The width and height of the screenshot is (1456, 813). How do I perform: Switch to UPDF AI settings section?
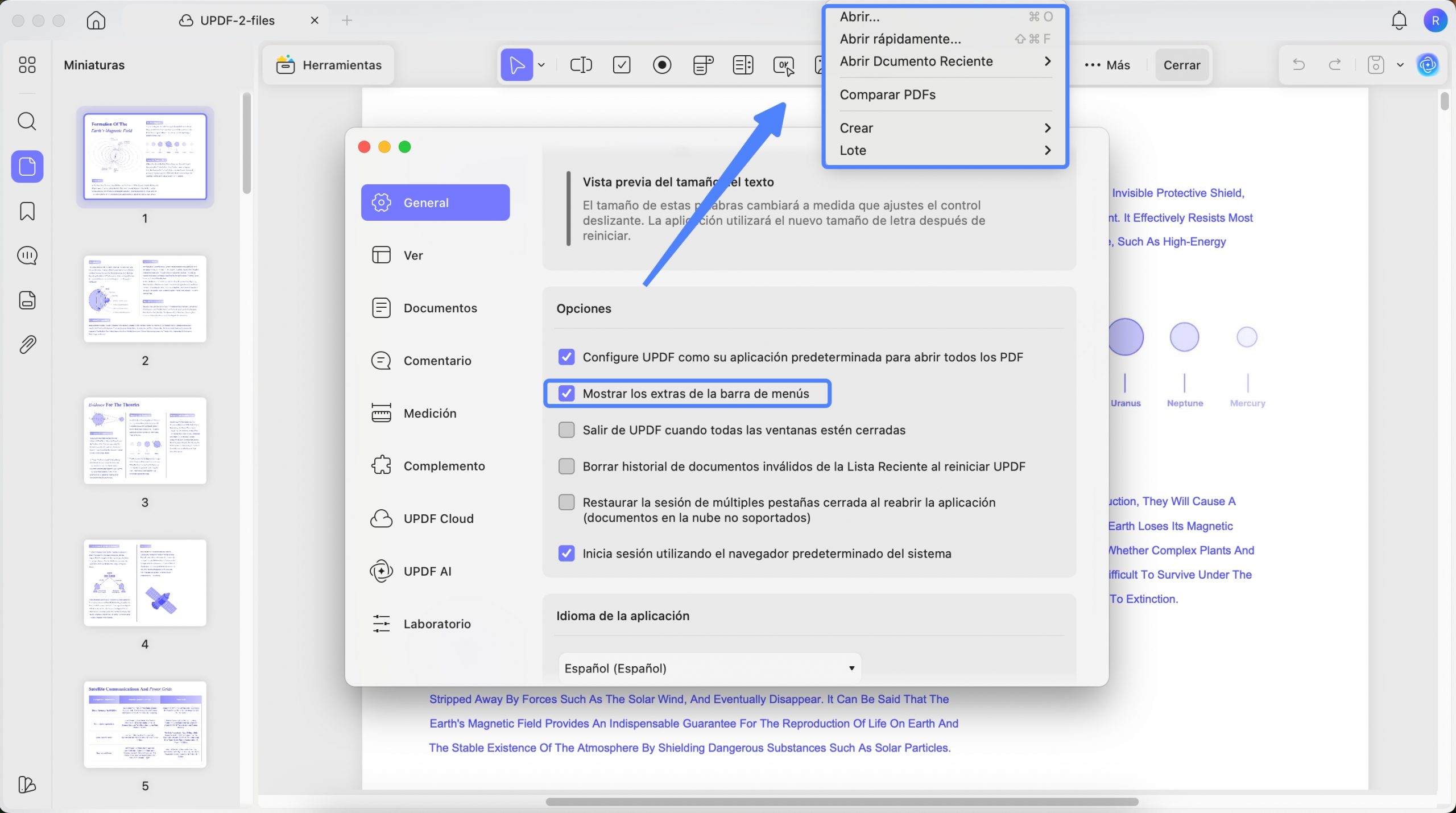coord(436,571)
